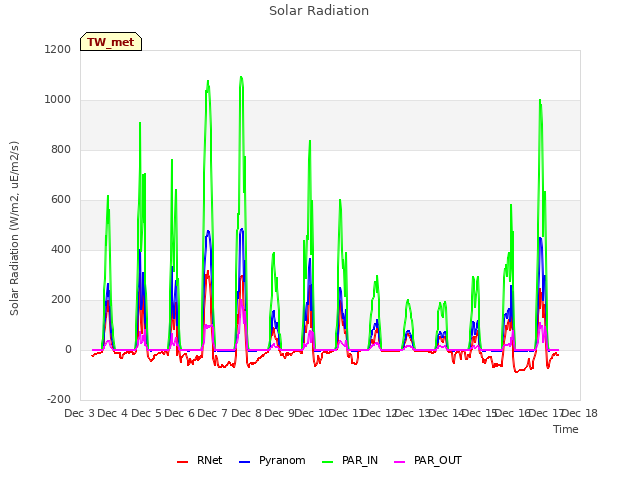Click the PAR_IN peak above 1000 near Dec 17
The height and width of the screenshot is (480, 640).
(x=540, y=100)
